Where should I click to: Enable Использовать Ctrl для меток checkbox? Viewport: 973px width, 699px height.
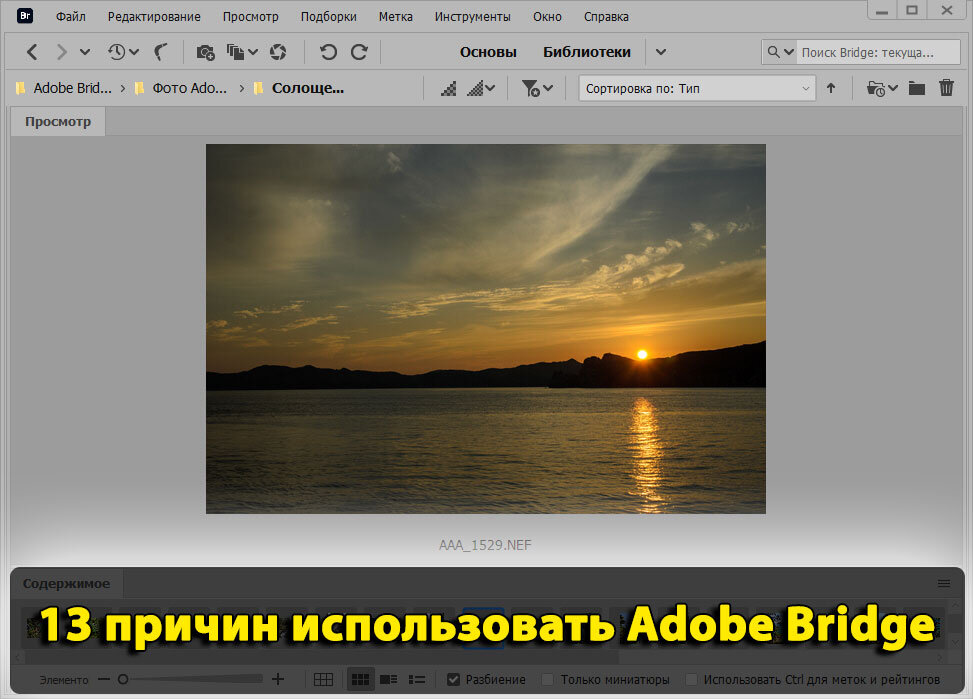(x=691, y=680)
